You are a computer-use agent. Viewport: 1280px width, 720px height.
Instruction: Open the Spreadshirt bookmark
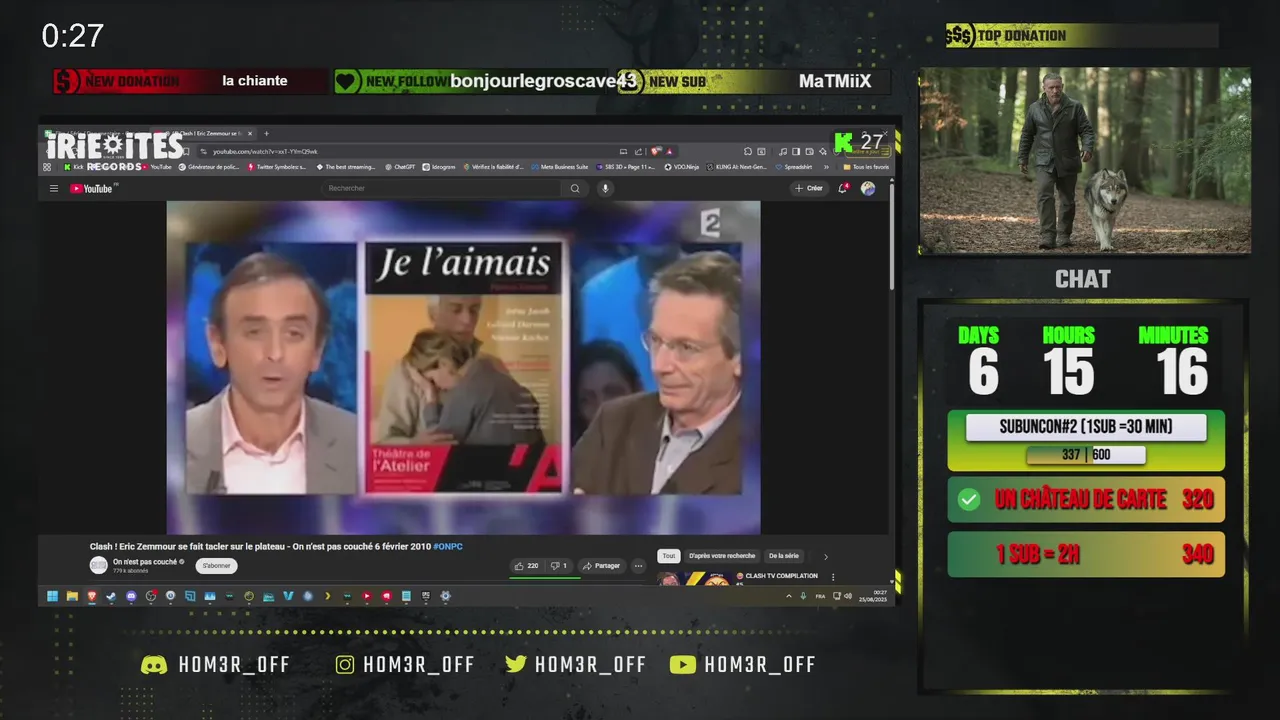[x=793, y=167]
